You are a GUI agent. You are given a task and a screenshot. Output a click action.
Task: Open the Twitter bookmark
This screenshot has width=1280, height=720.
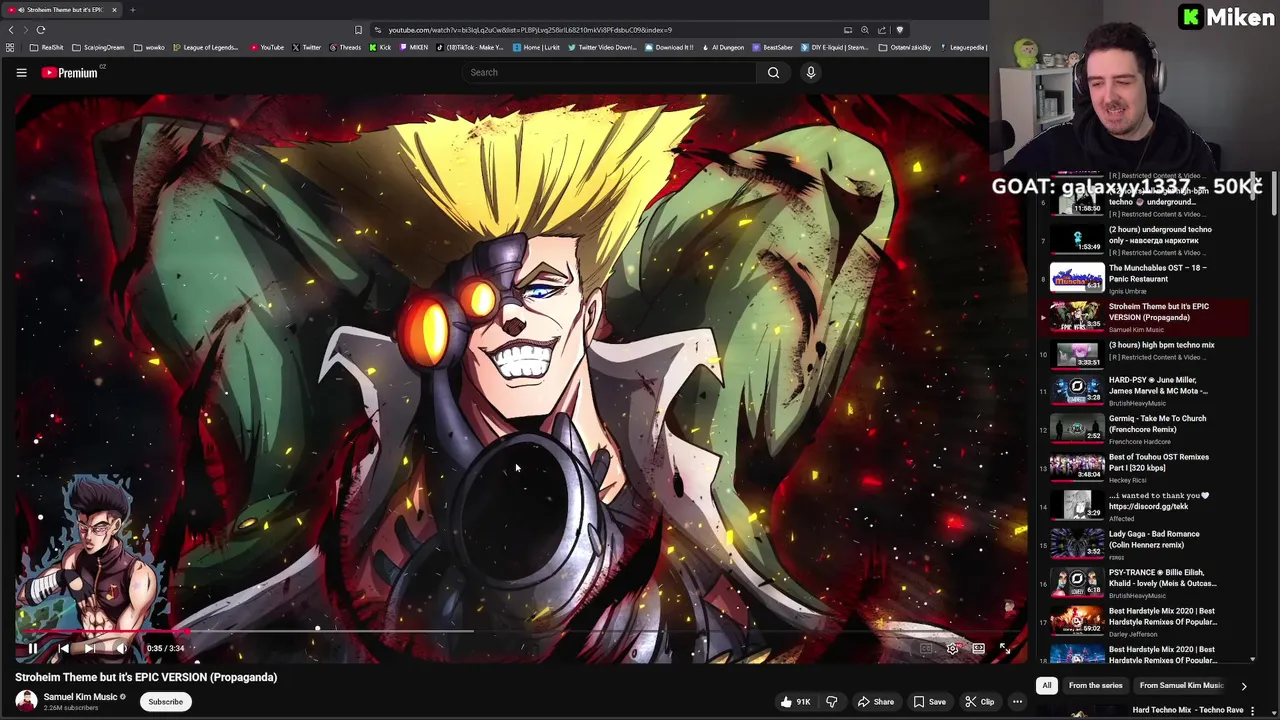307,47
